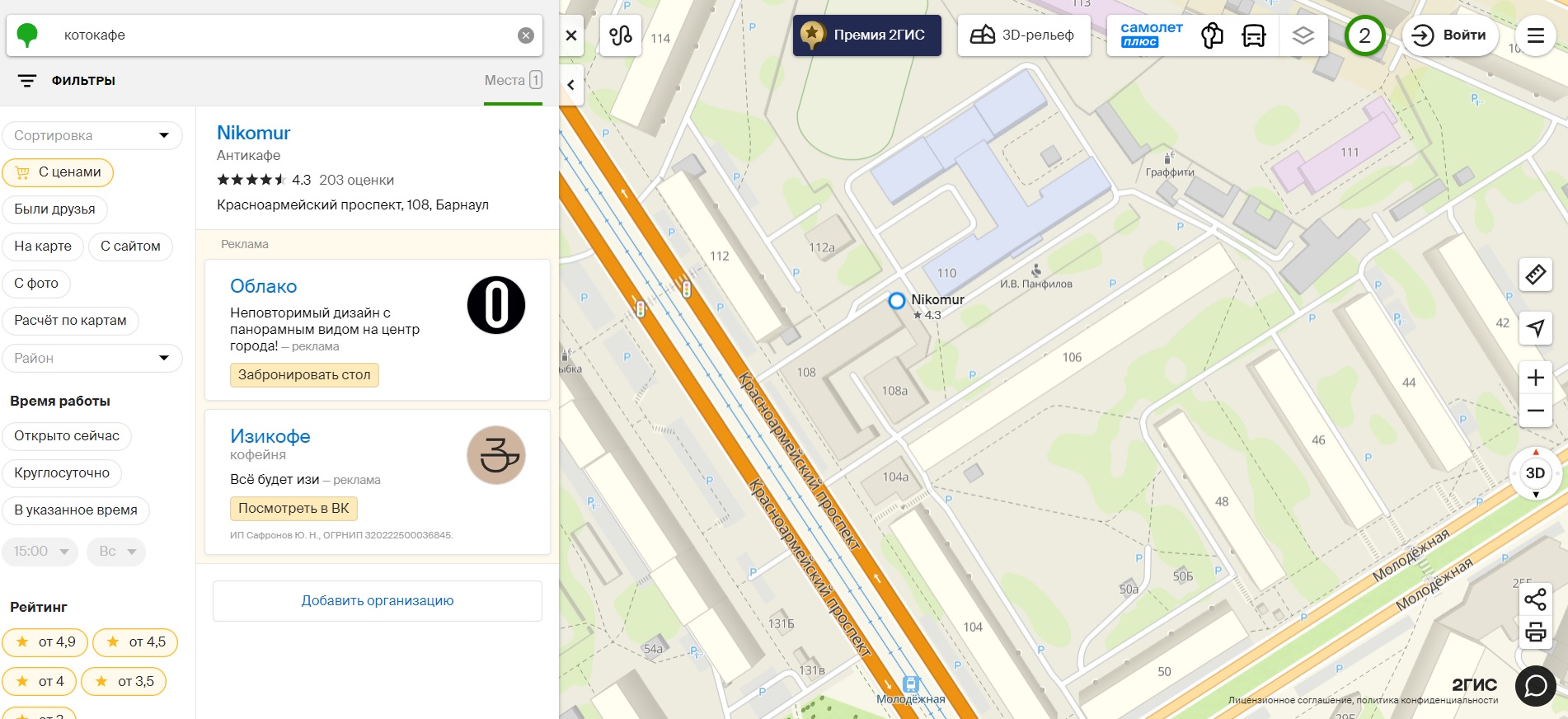
Task: Enable 3D-рельеф map mode
Action: point(1024,35)
